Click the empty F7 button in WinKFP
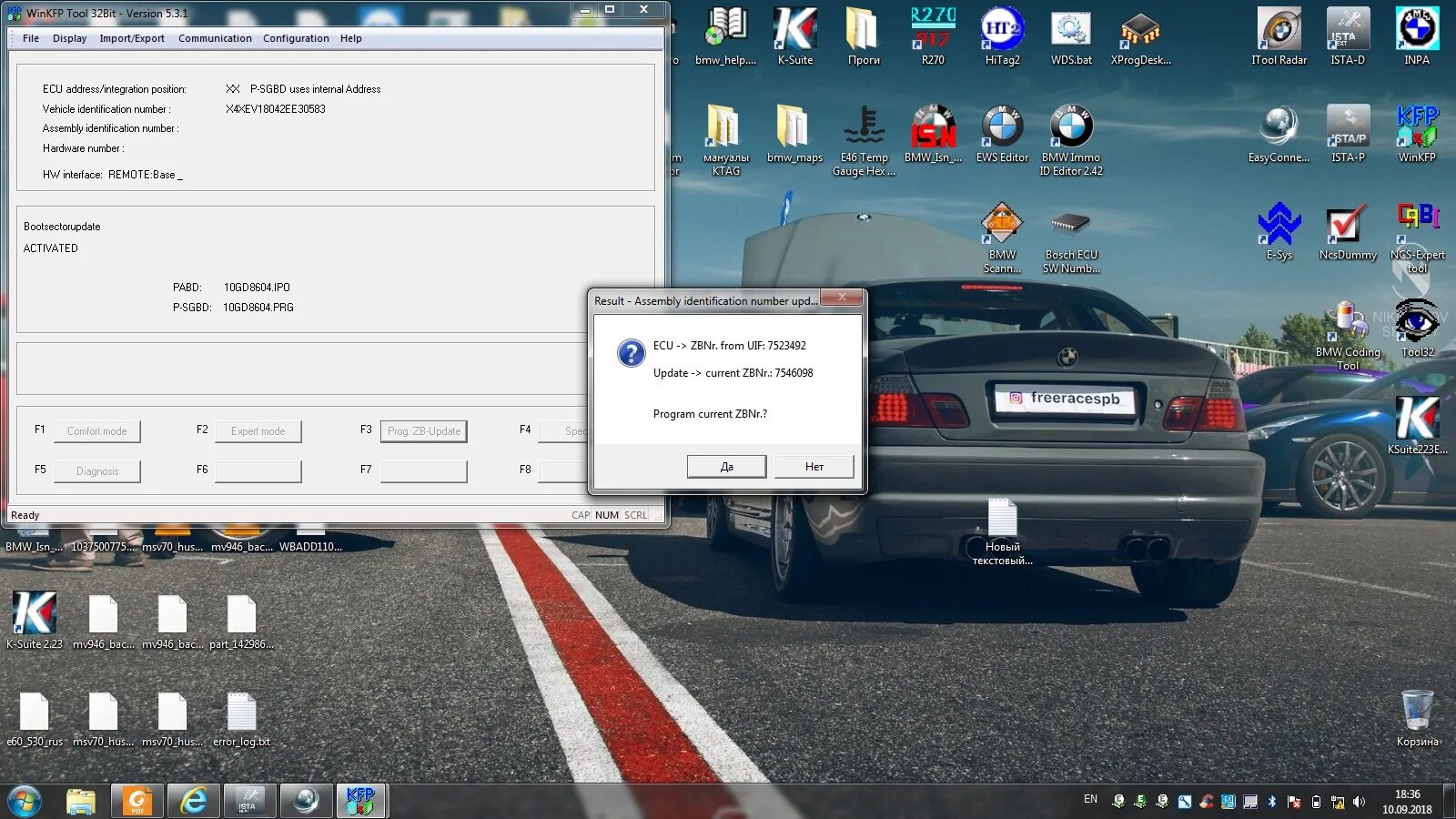The height and width of the screenshot is (819, 1456). tap(423, 471)
